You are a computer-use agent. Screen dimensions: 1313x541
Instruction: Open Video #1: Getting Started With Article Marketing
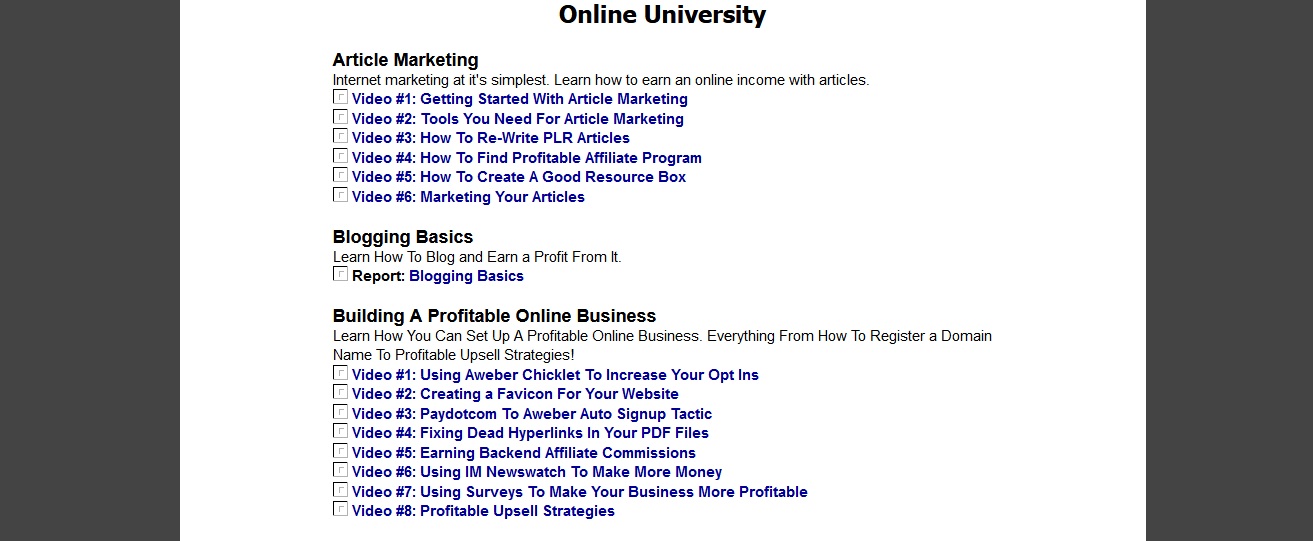tap(520, 99)
